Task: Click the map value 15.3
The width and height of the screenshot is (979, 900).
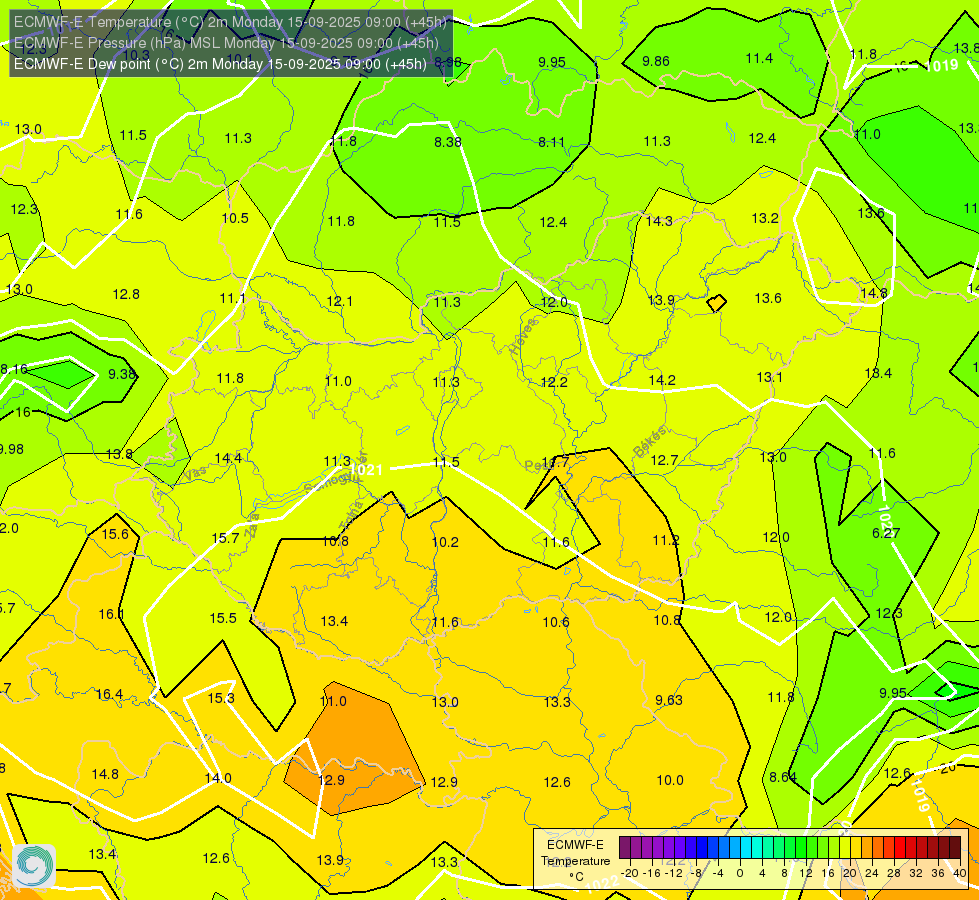Action: tap(221, 698)
